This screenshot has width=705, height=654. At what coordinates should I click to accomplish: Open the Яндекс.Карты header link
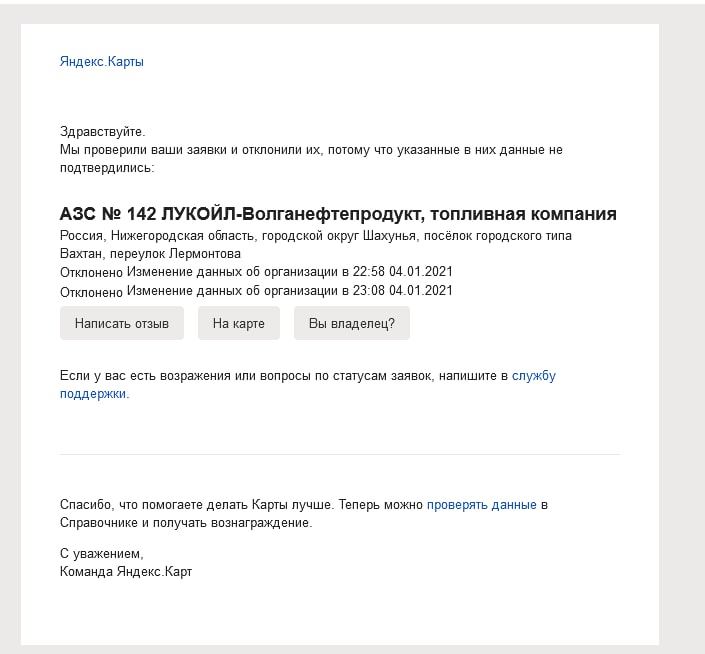[x=102, y=62]
